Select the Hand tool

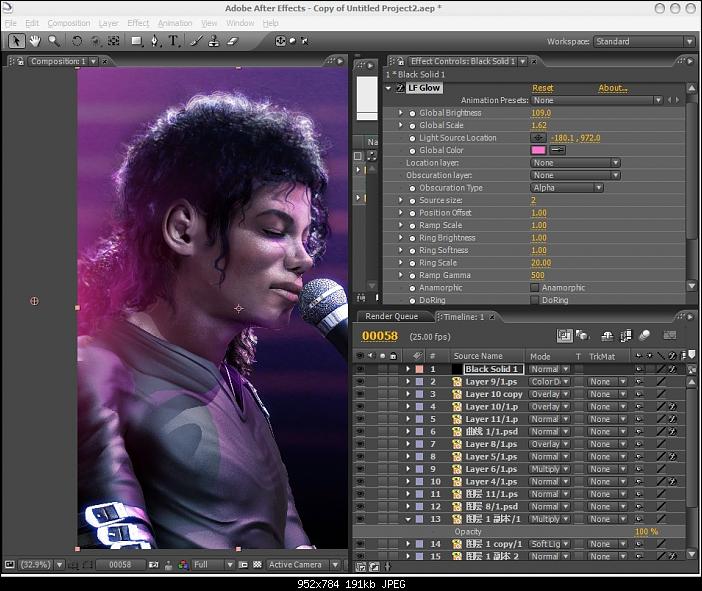click(35, 41)
